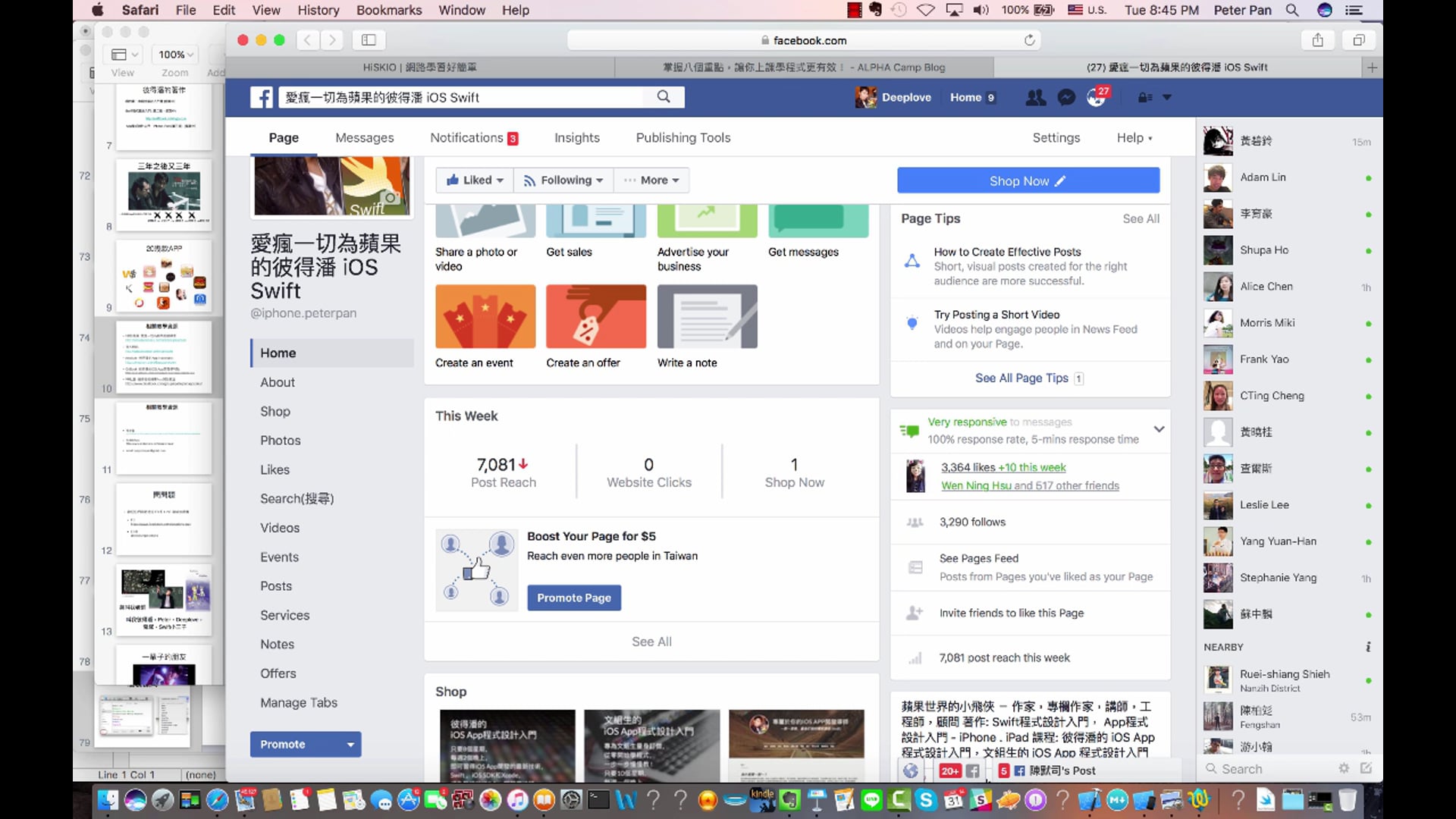Toggle the Following button
The image size is (1456, 819).
click(x=563, y=180)
